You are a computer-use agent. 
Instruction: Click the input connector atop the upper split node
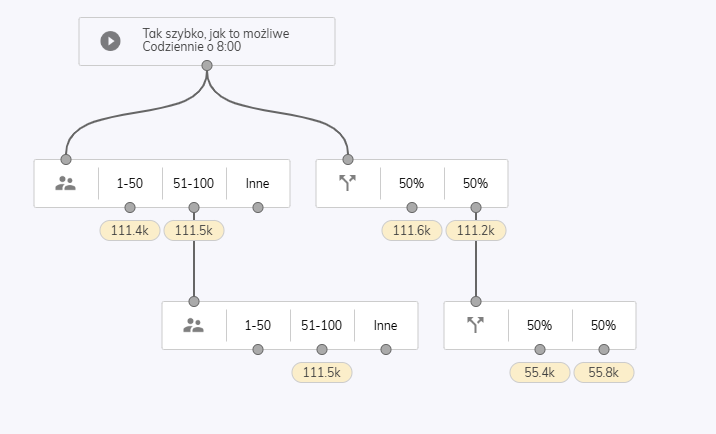coord(348,159)
